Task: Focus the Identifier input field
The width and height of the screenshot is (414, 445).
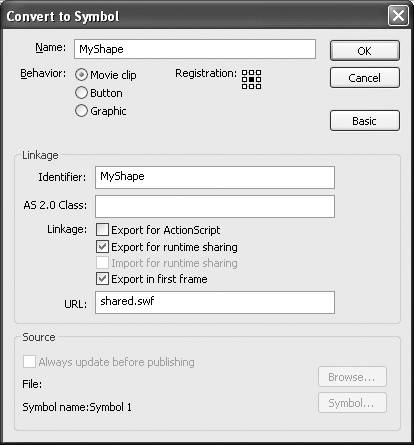Action: click(215, 177)
